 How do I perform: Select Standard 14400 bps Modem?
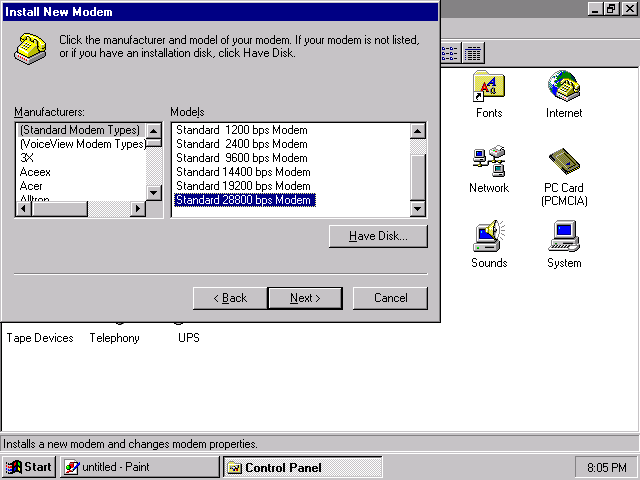pyautogui.click(x=243, y=172)
